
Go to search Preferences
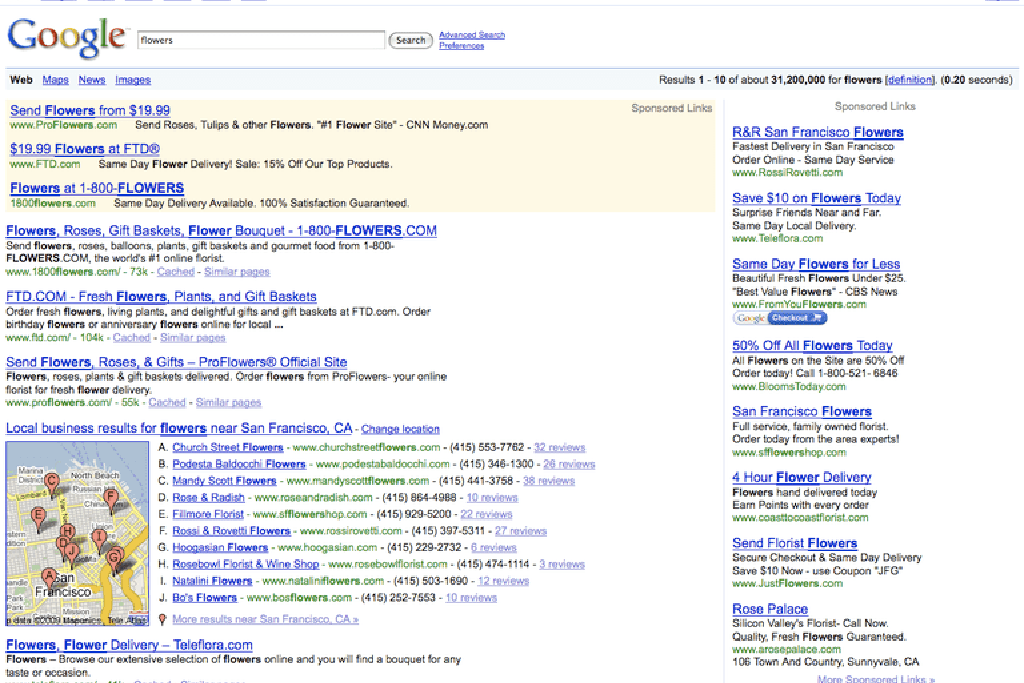[461, 46]
